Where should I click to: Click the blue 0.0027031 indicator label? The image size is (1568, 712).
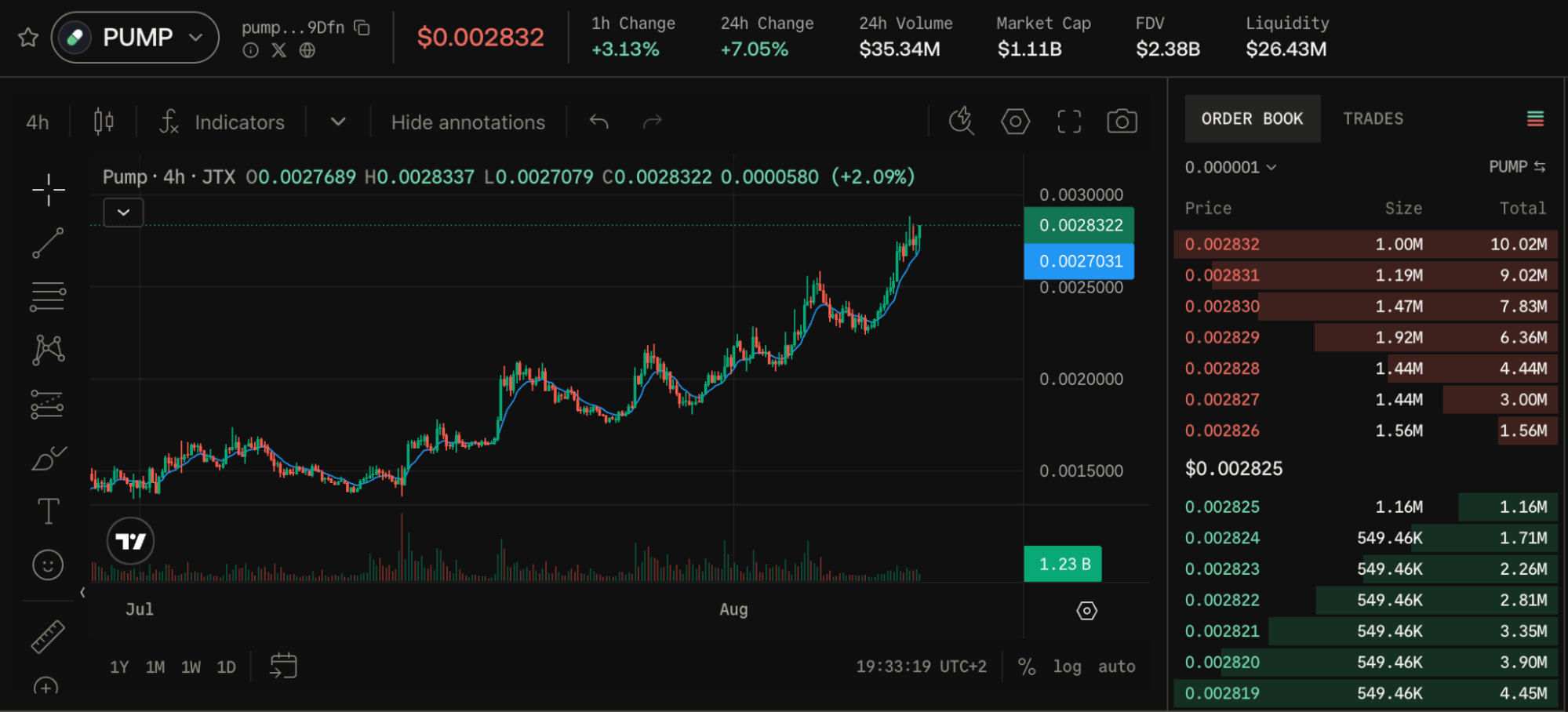[1079, 261]
